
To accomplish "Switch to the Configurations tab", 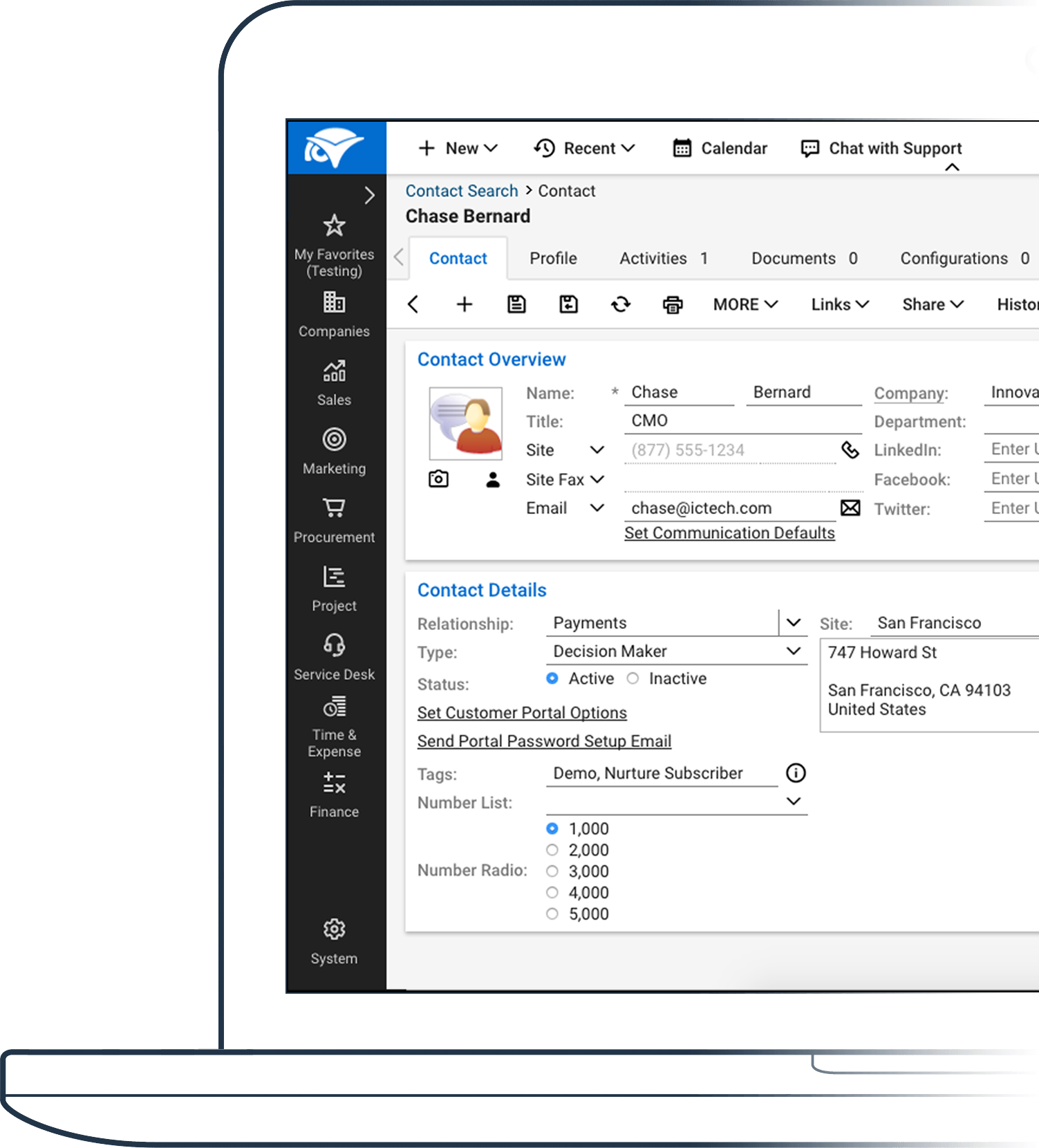I will [x=964, y=258].
